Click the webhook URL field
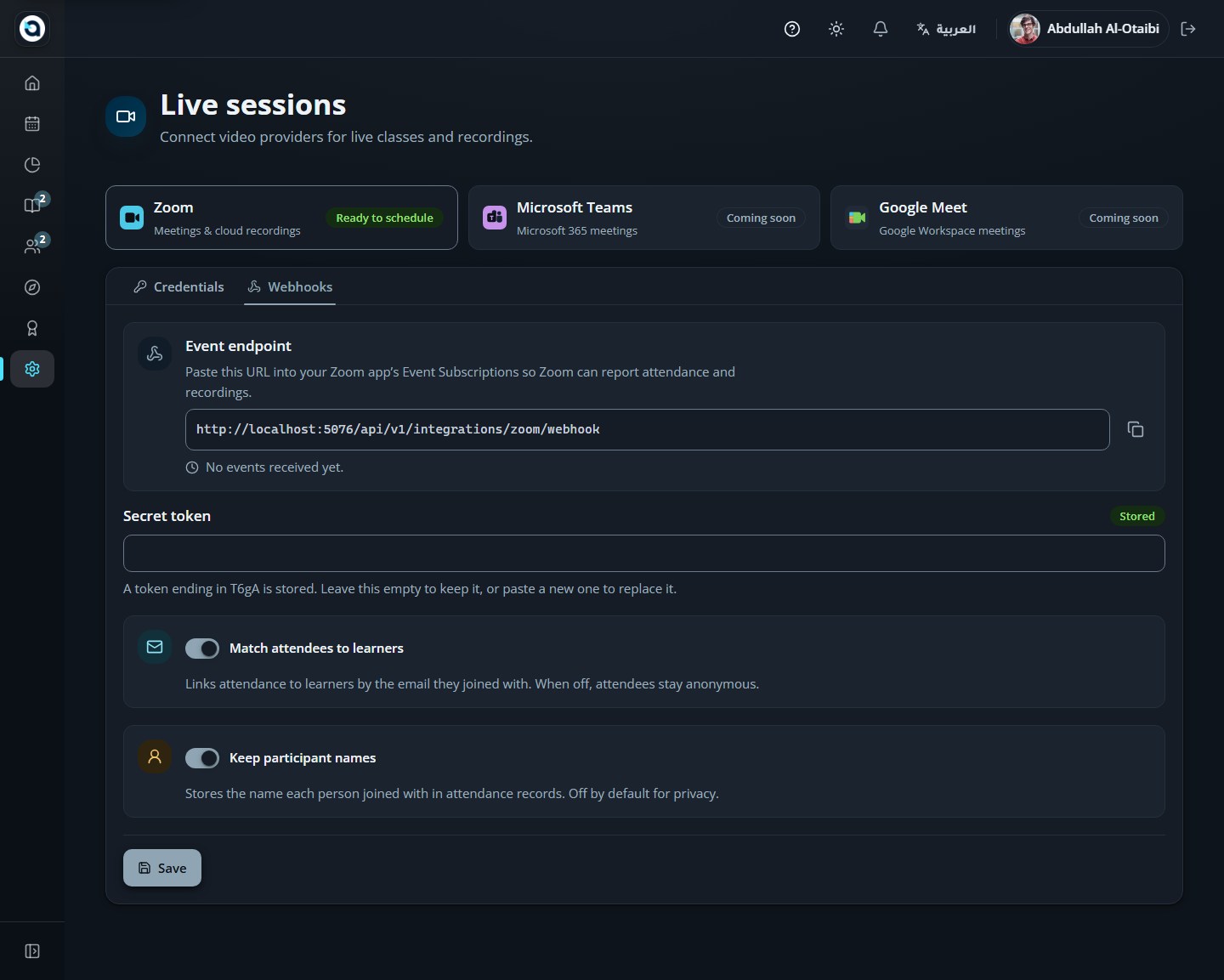 (x=648, y=429)
